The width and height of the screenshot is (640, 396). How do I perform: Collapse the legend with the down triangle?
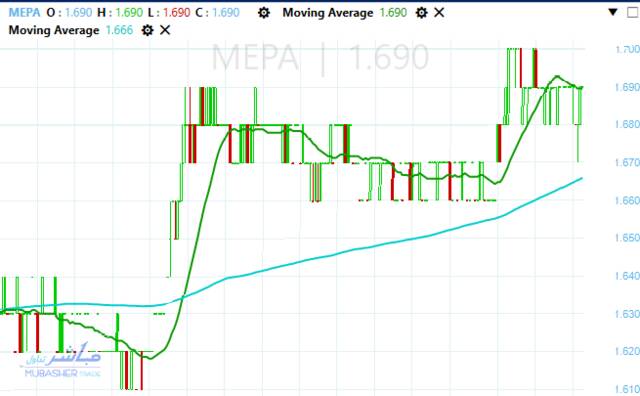coord(613,12)
